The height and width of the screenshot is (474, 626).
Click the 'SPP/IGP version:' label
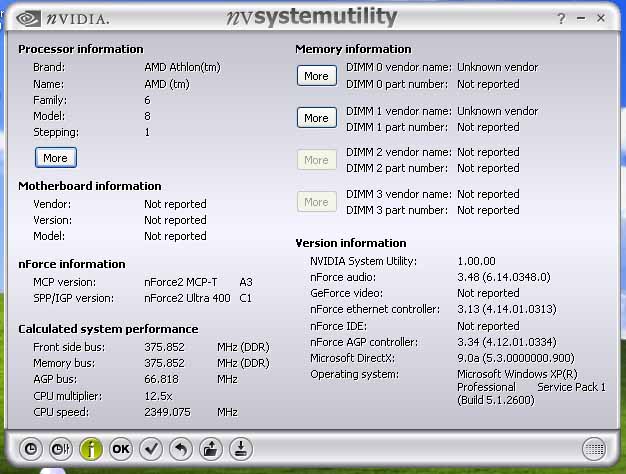73,298
